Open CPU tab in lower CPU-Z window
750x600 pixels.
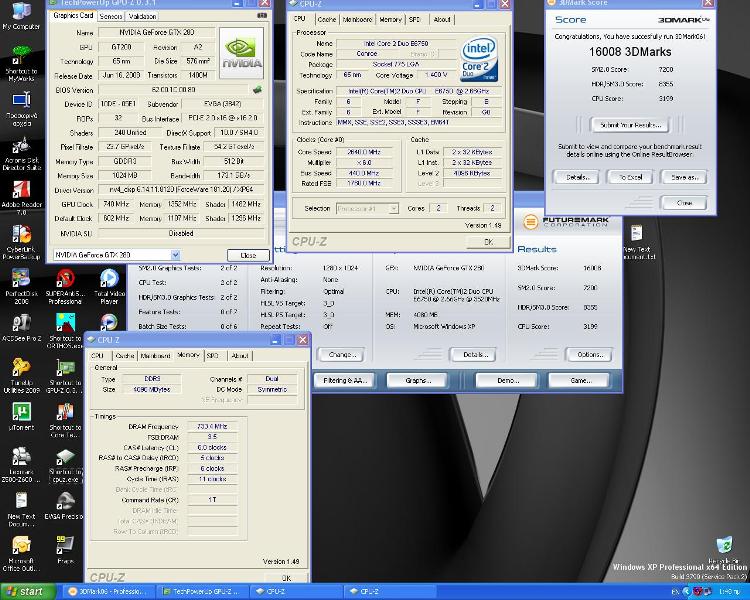[98, 356]
